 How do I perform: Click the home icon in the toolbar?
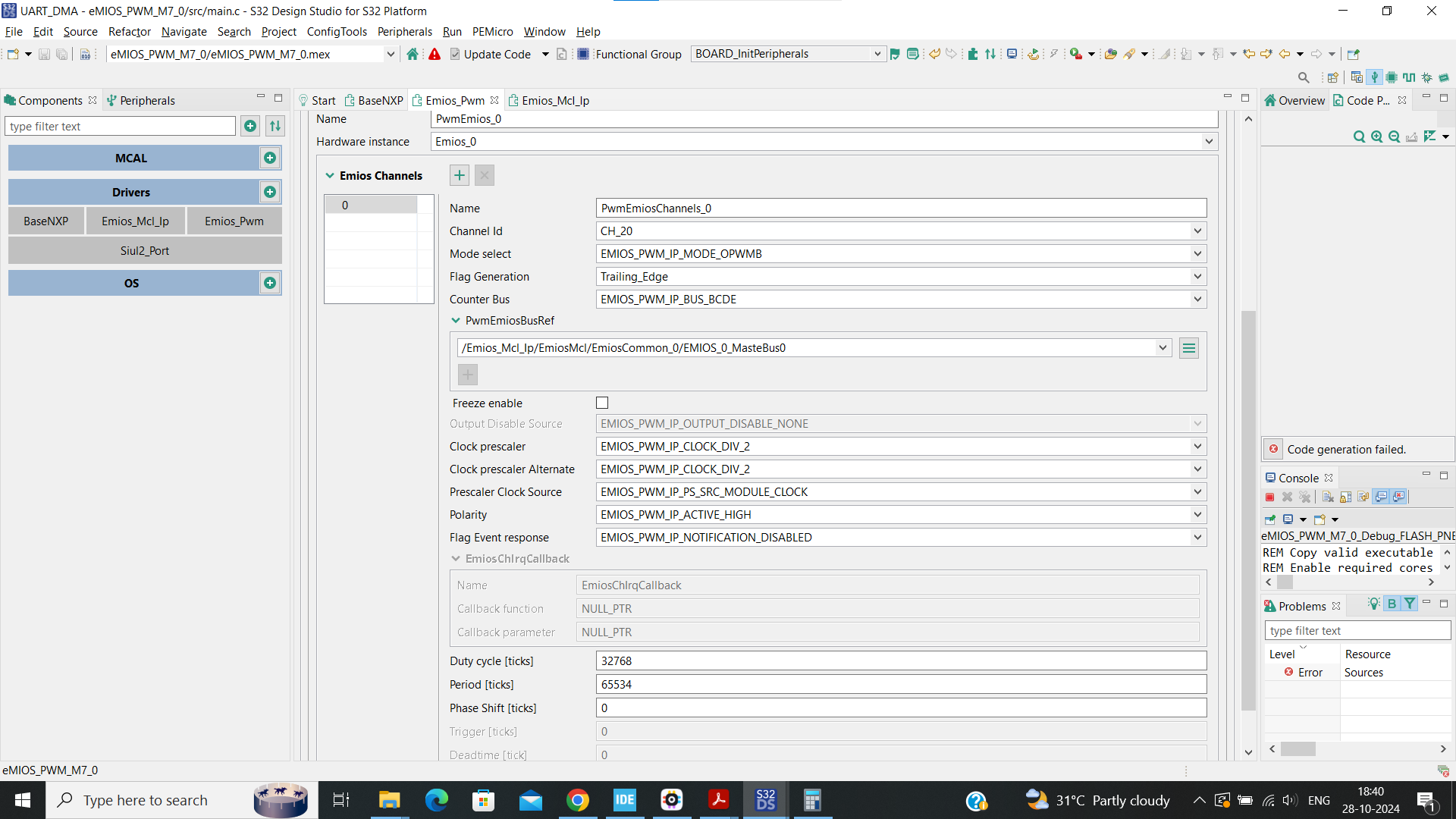(413, 54)
